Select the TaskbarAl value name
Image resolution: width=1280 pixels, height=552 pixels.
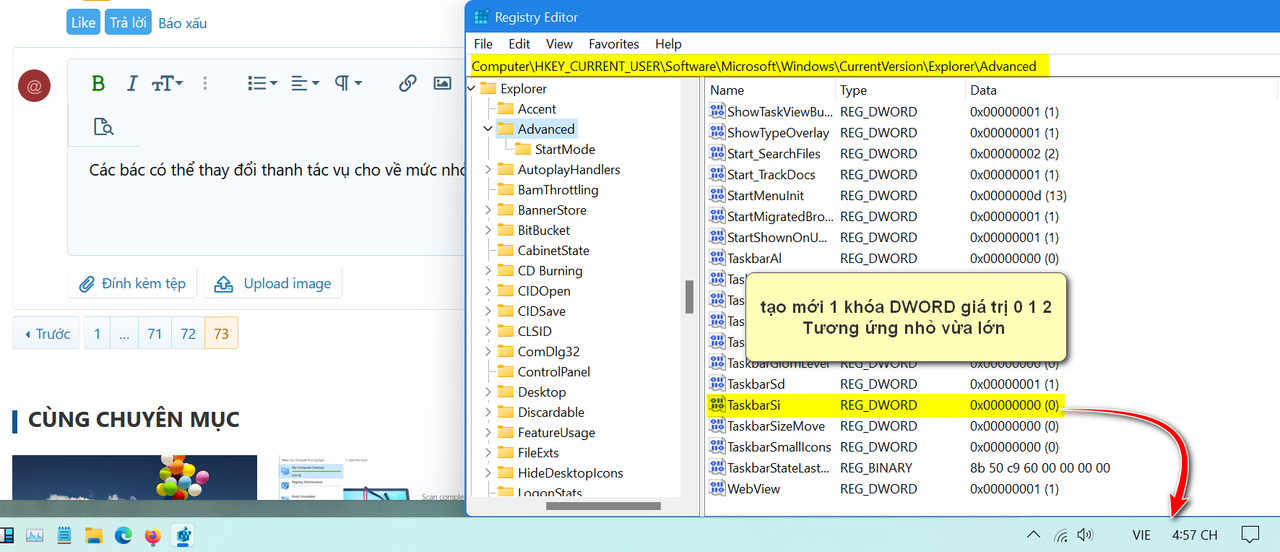click(754, 259)
